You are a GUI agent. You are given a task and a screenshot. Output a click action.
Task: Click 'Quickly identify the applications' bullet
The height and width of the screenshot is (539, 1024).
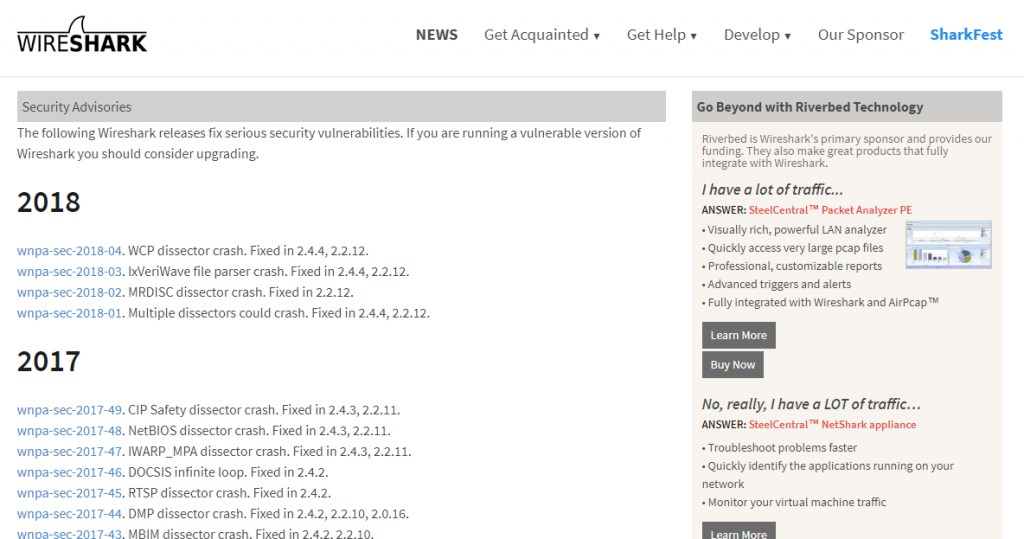pos(828,475)
